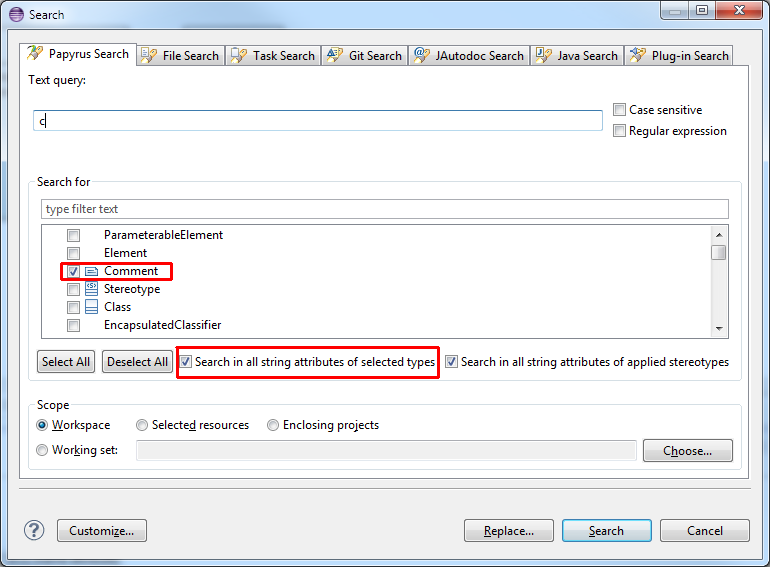This screenshot has height=567, width=770.
Task: Switch to the Task Search tab
Action: [273, 56]
